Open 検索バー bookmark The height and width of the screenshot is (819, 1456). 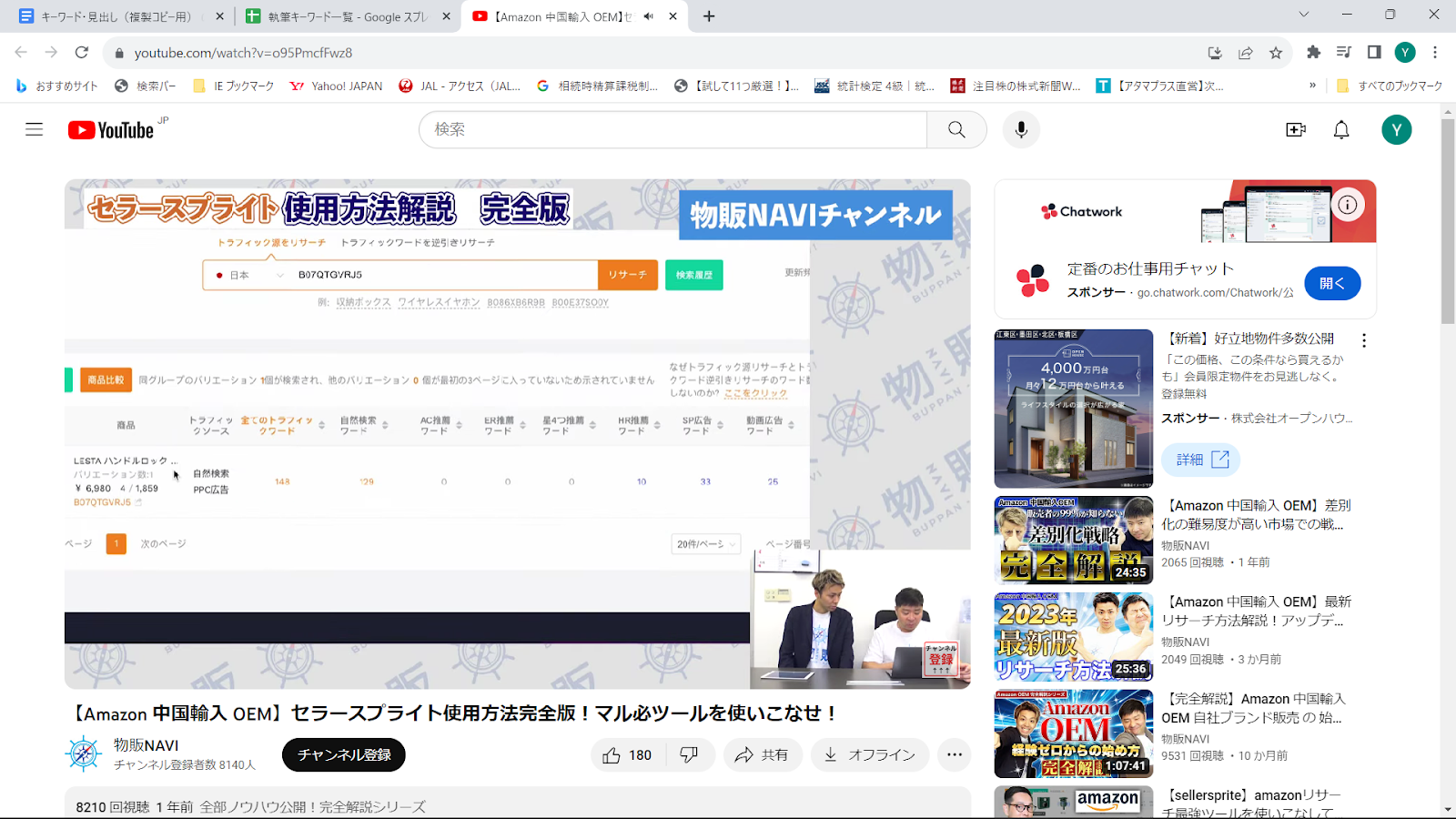click(x=146, y=86)
